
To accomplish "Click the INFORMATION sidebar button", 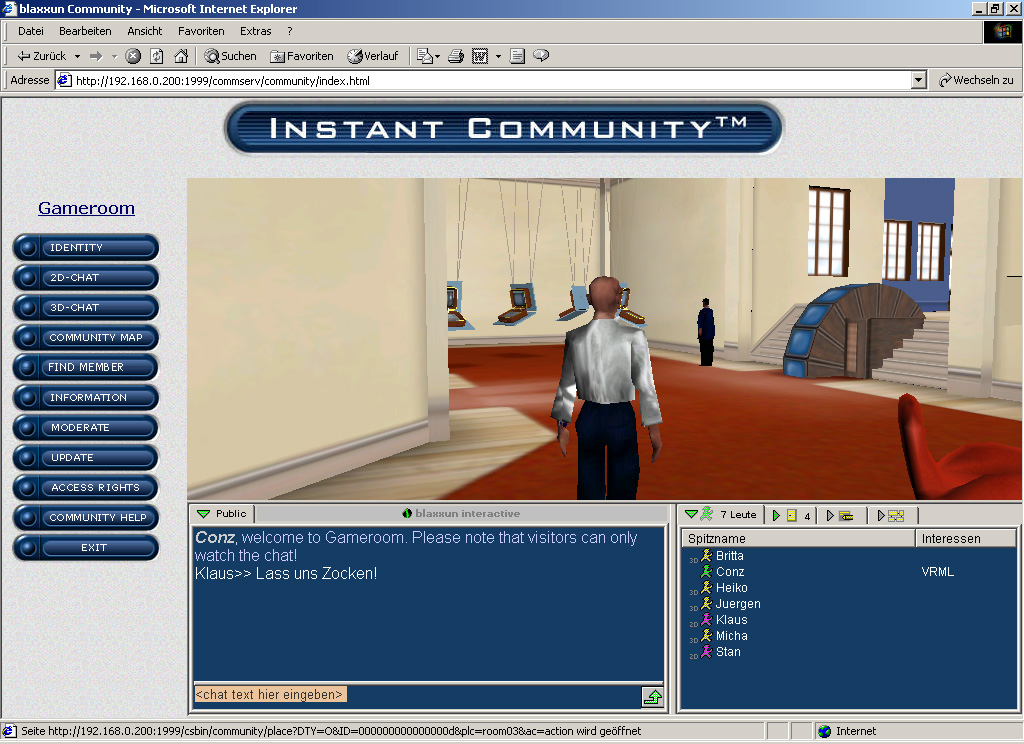I will pyautogui.click(x=86, y=397).
